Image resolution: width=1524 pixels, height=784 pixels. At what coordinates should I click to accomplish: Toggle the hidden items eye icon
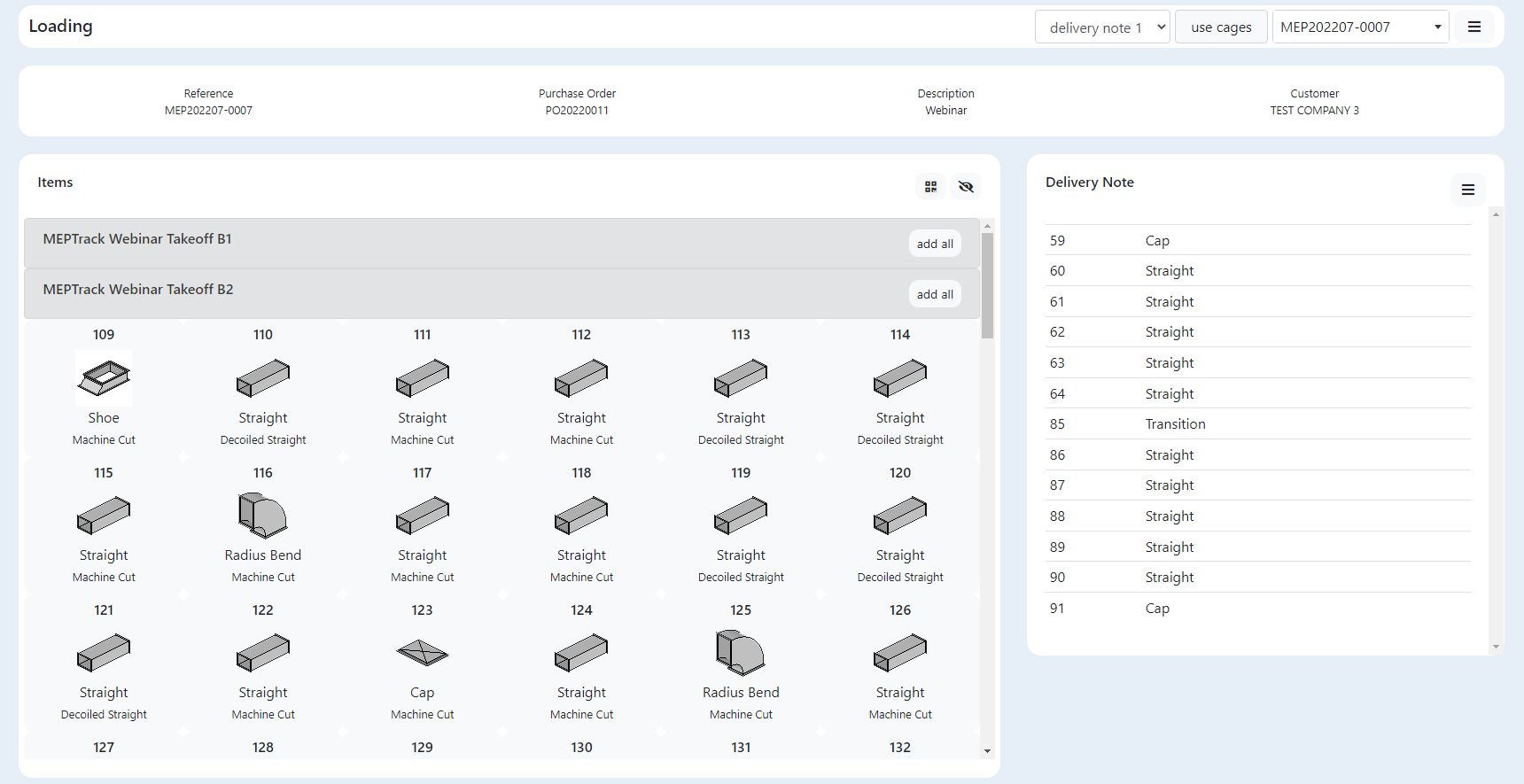pyautogui.click(x=966, y=187)
